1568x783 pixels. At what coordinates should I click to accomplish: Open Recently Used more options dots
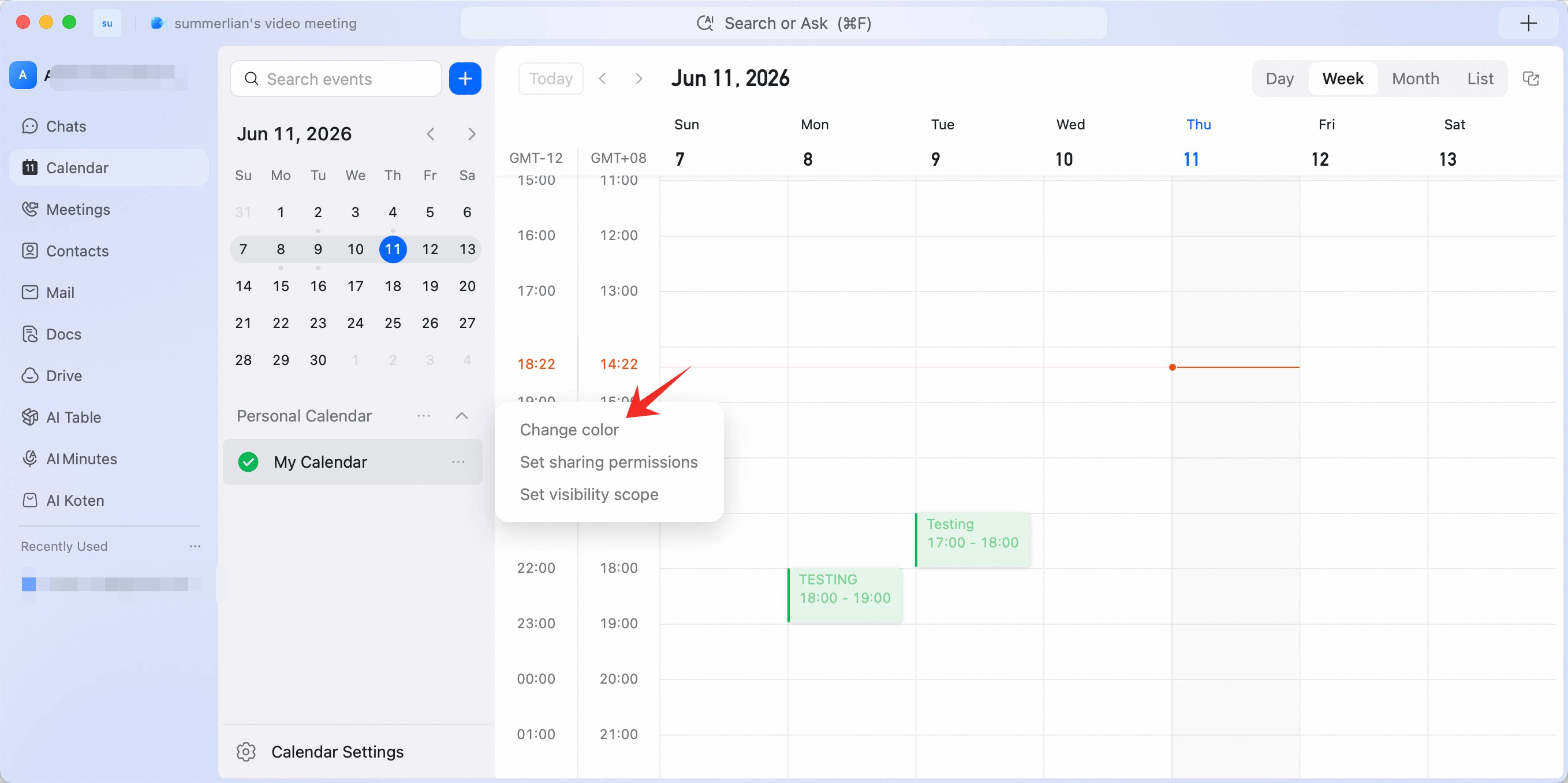[195, 546]
